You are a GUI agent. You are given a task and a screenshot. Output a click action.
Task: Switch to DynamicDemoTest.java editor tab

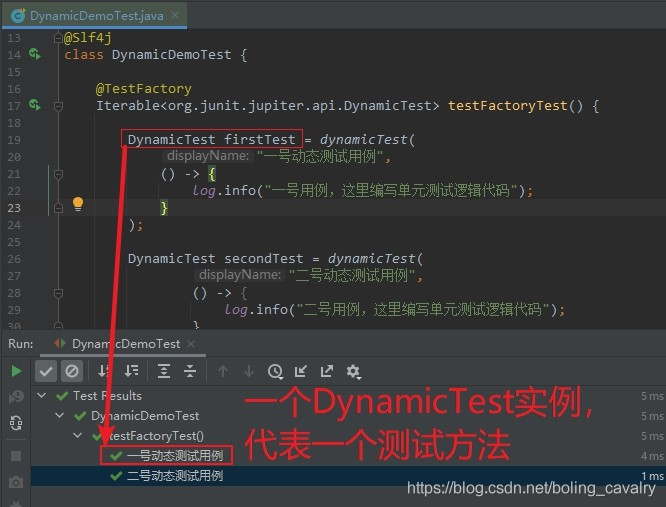[x=96, y=16]
